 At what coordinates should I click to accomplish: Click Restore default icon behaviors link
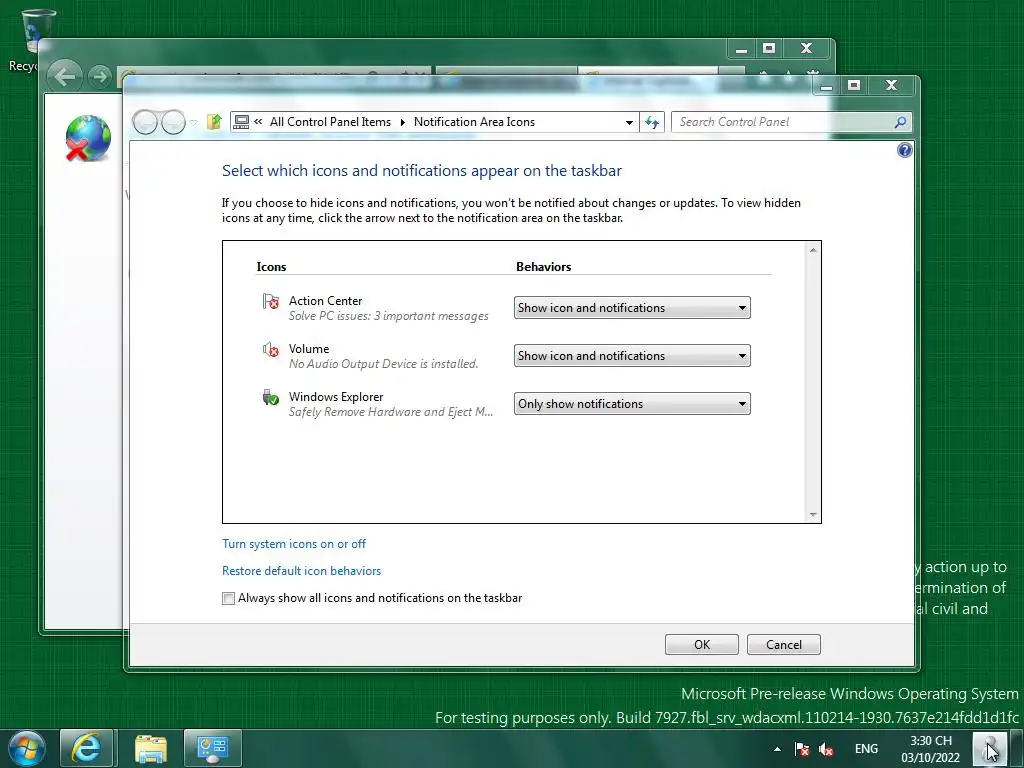click(x=301, y=571)
